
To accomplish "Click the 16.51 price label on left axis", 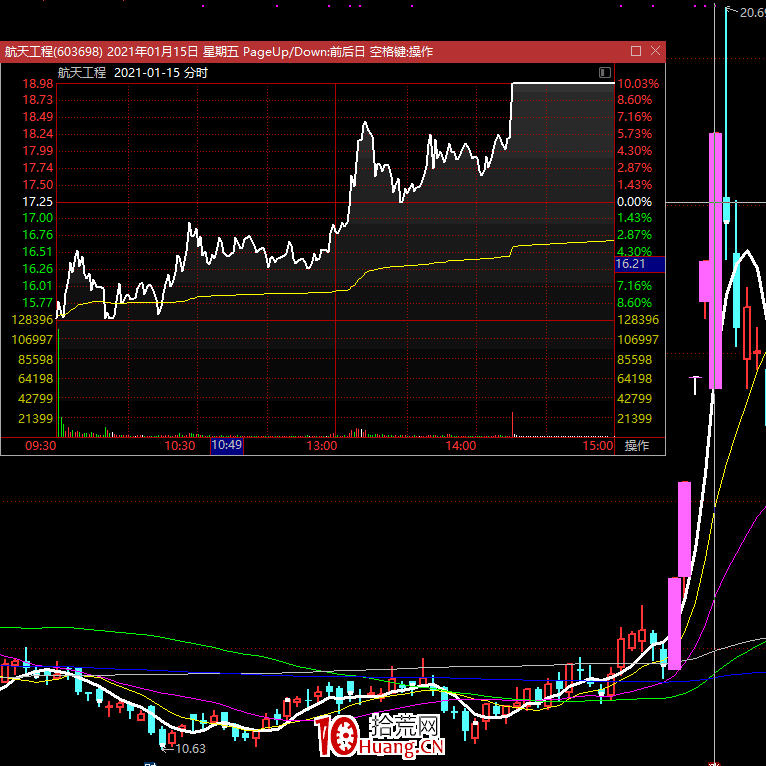I will 38,252.
